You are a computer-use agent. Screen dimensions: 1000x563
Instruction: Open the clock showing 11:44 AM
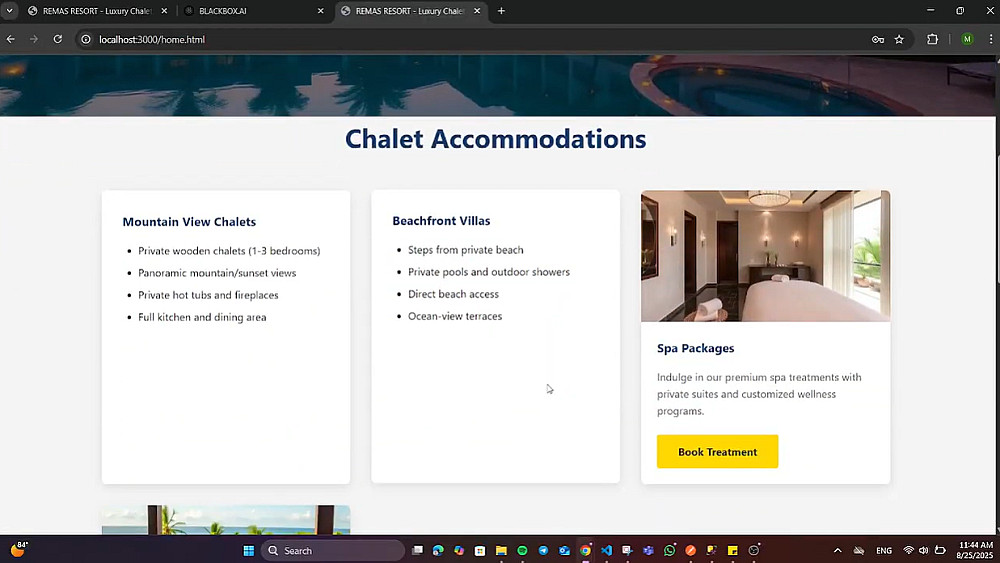click(x=976, y=550)
